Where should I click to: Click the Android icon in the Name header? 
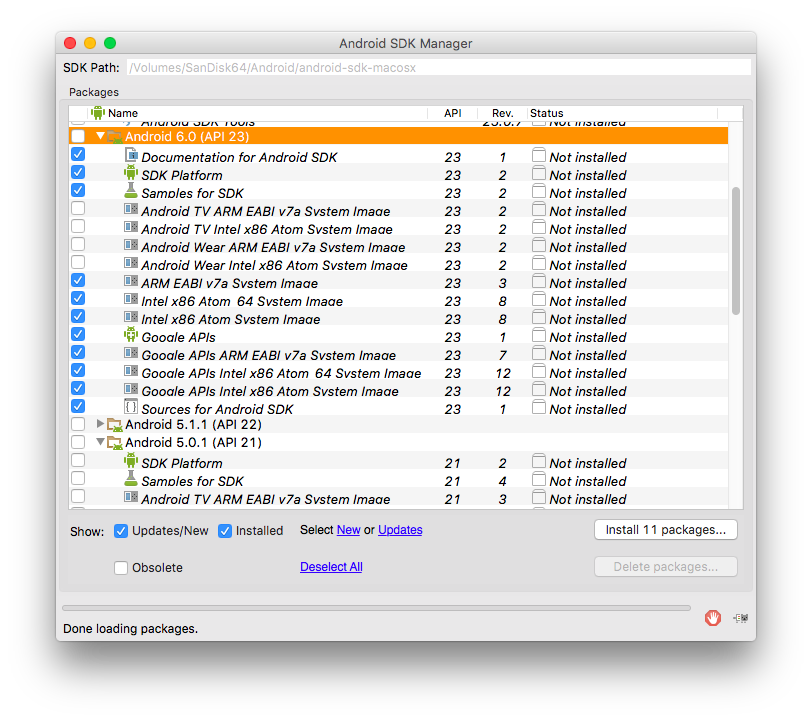97,112
